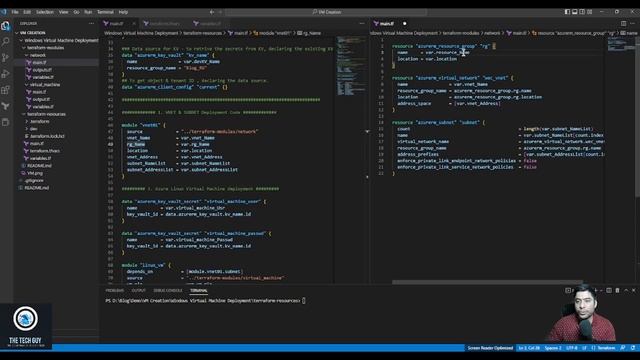
Task: Click the feedback icon in status bar
Action: pos(623,348)
